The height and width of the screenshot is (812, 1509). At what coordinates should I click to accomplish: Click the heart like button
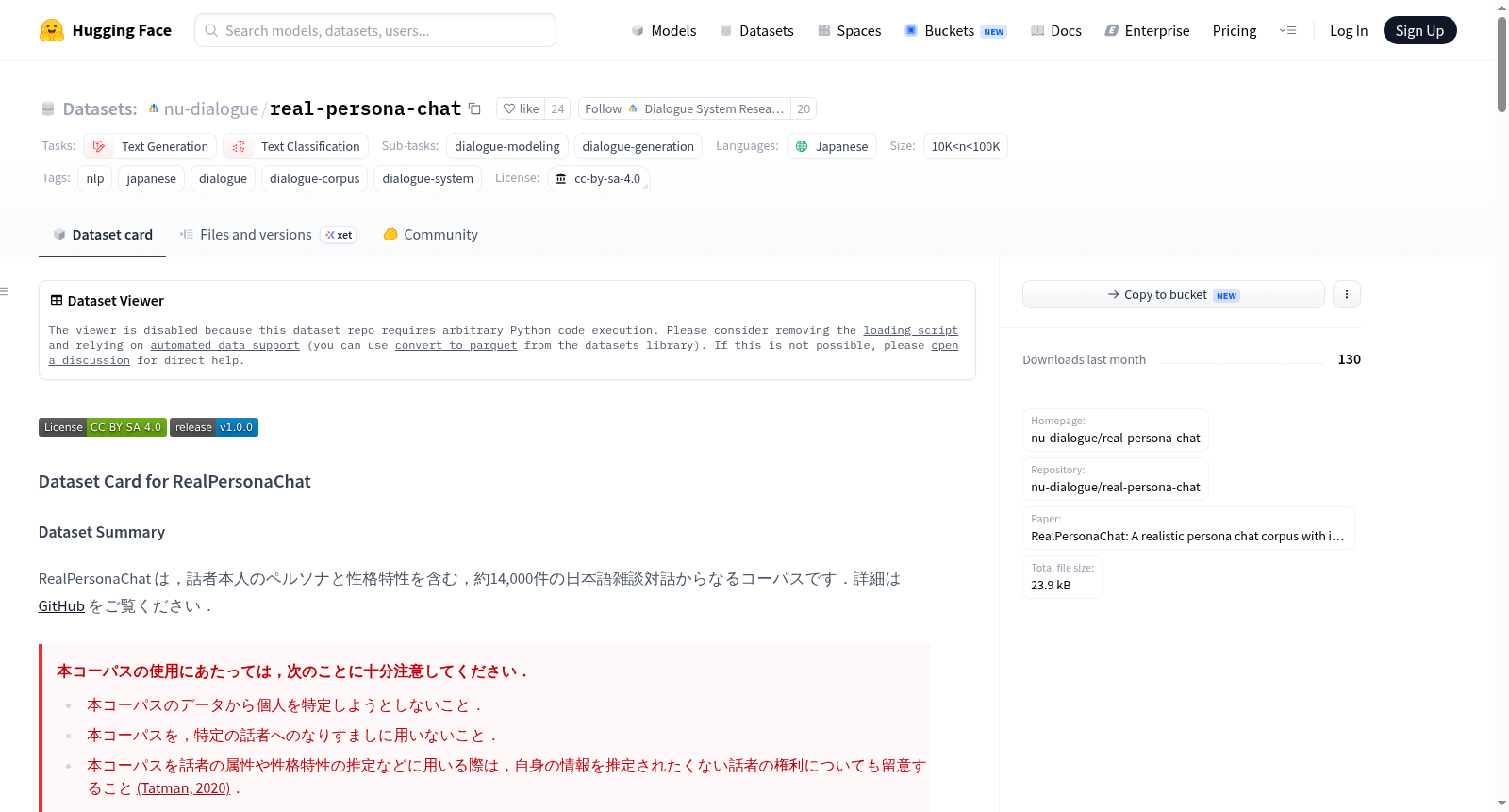point(521,108)
